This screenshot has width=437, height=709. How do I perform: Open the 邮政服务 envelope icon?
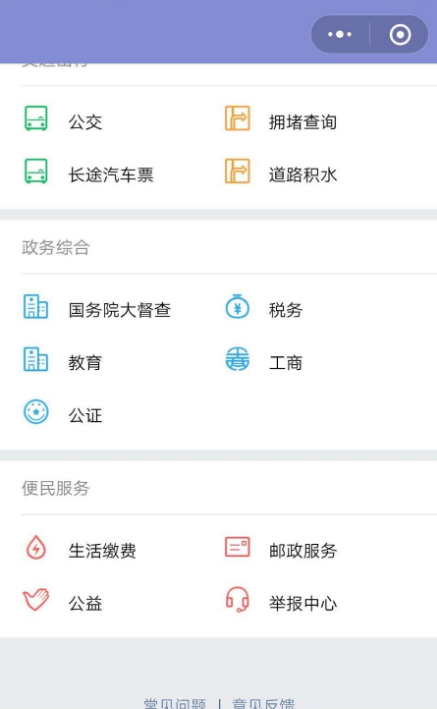pyautogui.click(x=237, y=547)
